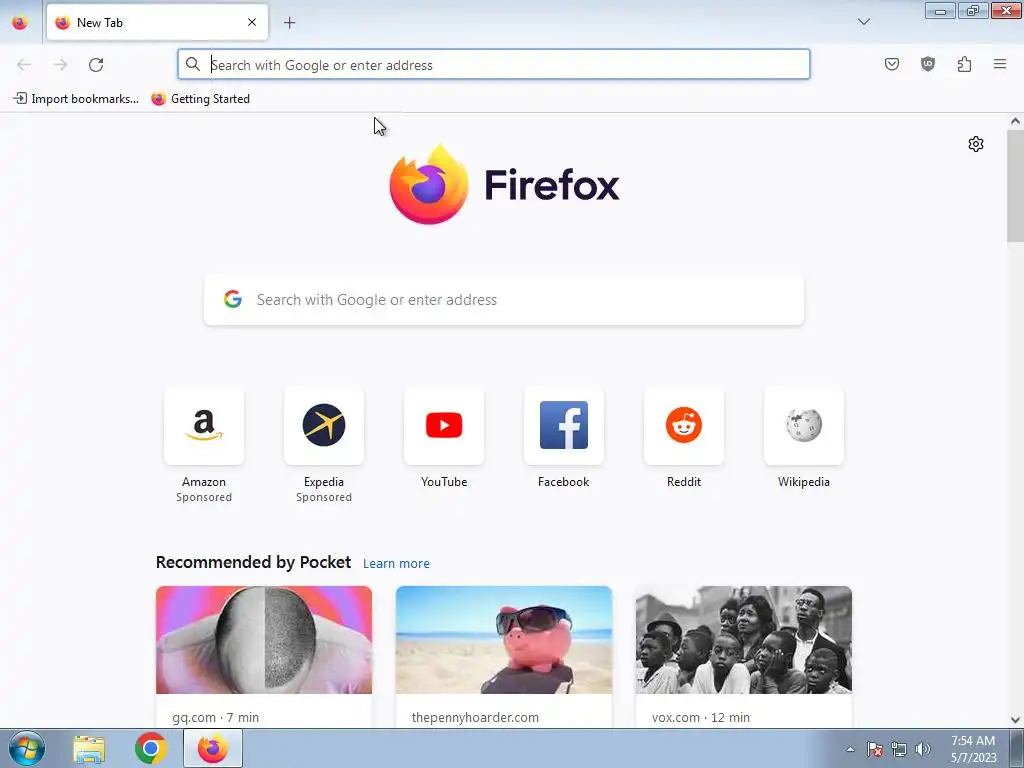
Task: Open the Windows Start menu orb
Action: (x=26, y=748)
